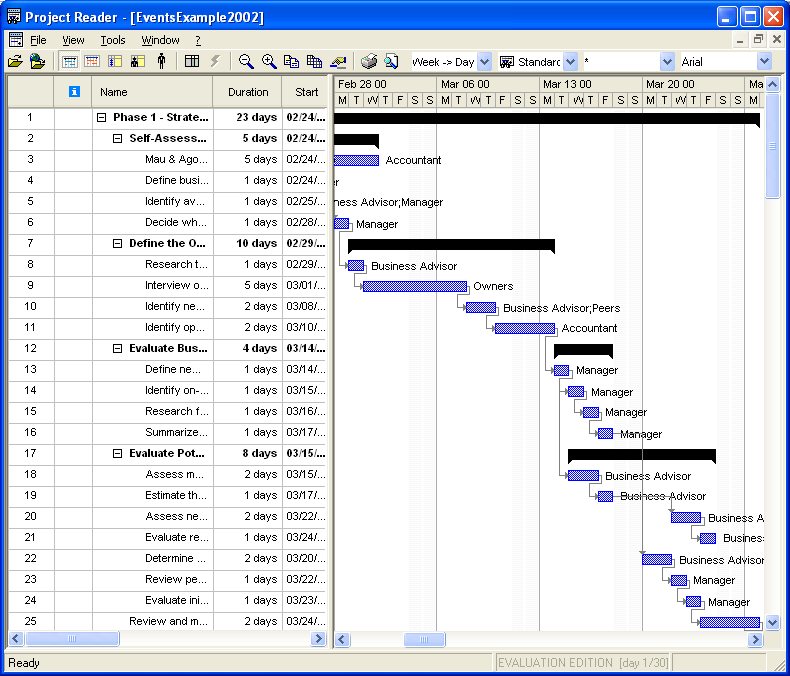Viewport: 790px width, 676px height.
Task: Click the Open file folder icon
Action: point(15,61)
